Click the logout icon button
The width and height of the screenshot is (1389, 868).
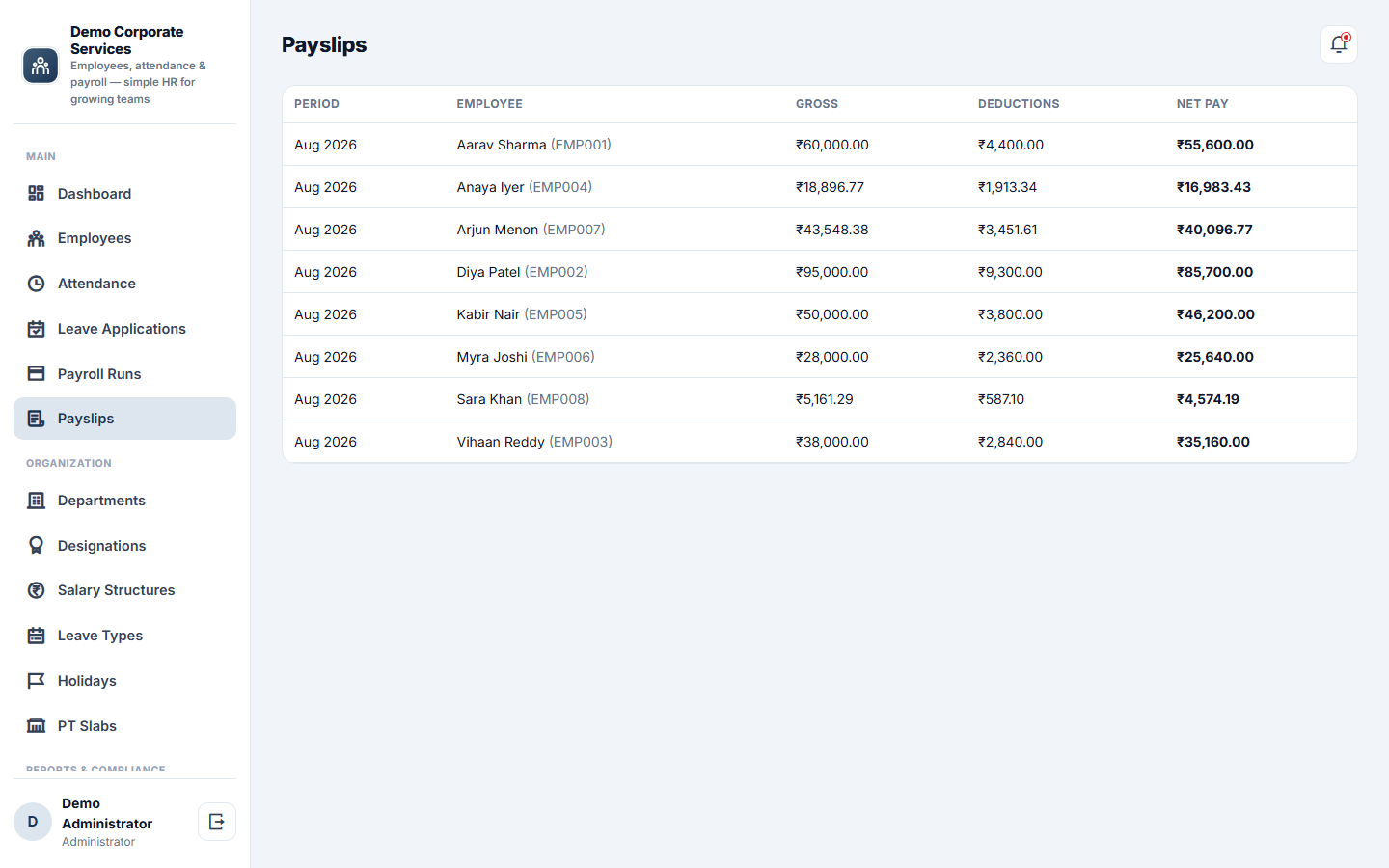217,822
